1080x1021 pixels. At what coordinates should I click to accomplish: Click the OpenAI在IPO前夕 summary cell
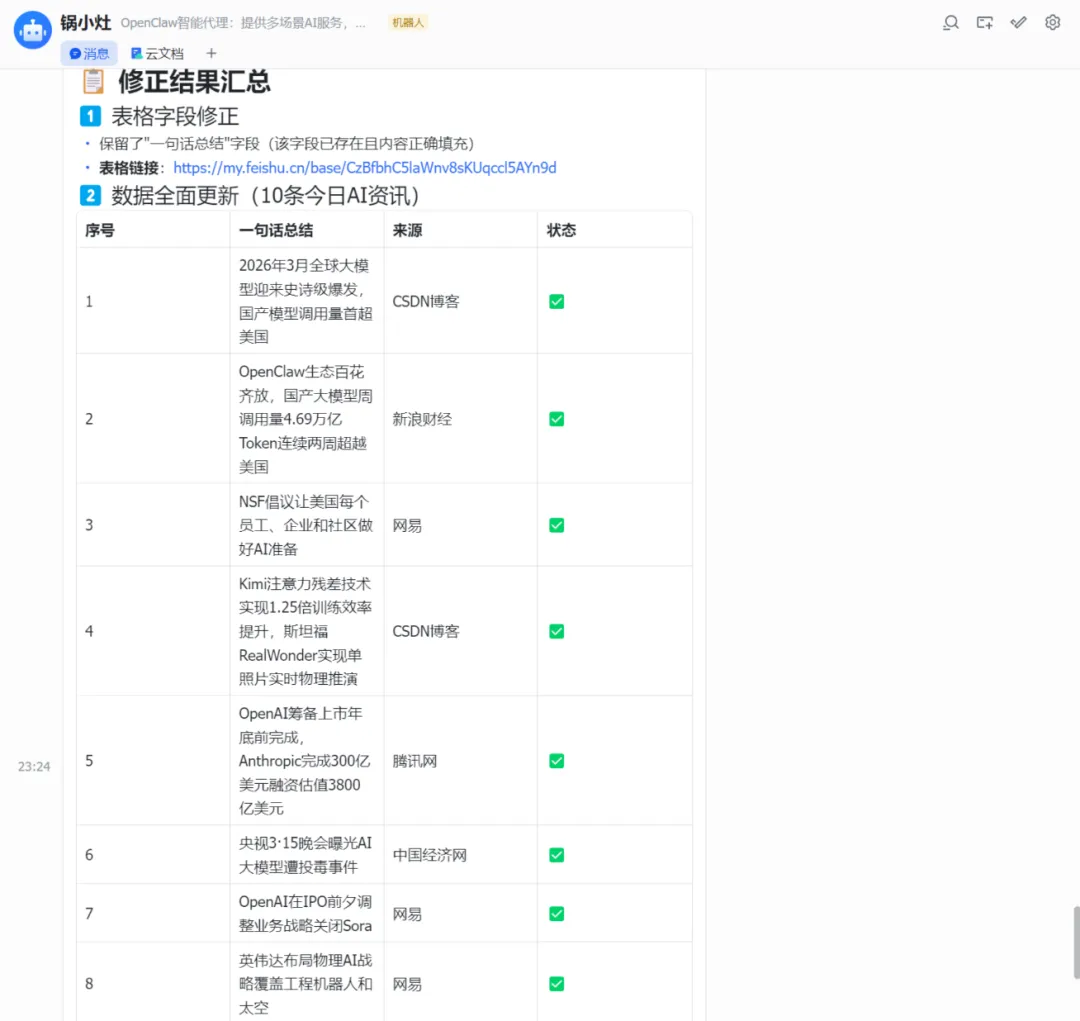tap(306, 914)
